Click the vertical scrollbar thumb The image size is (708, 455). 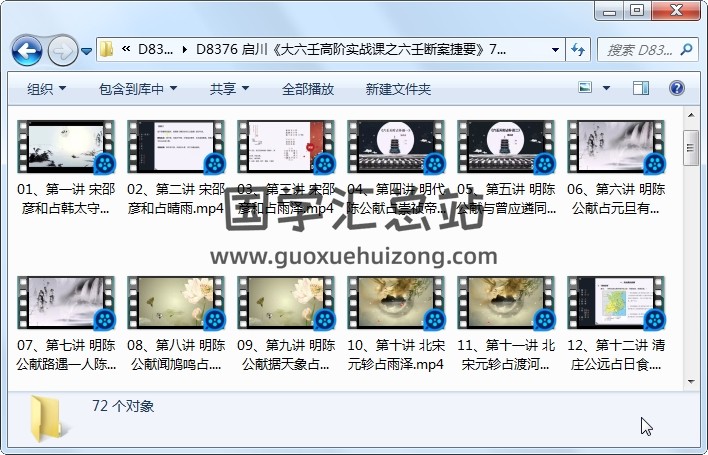[691, 148]
